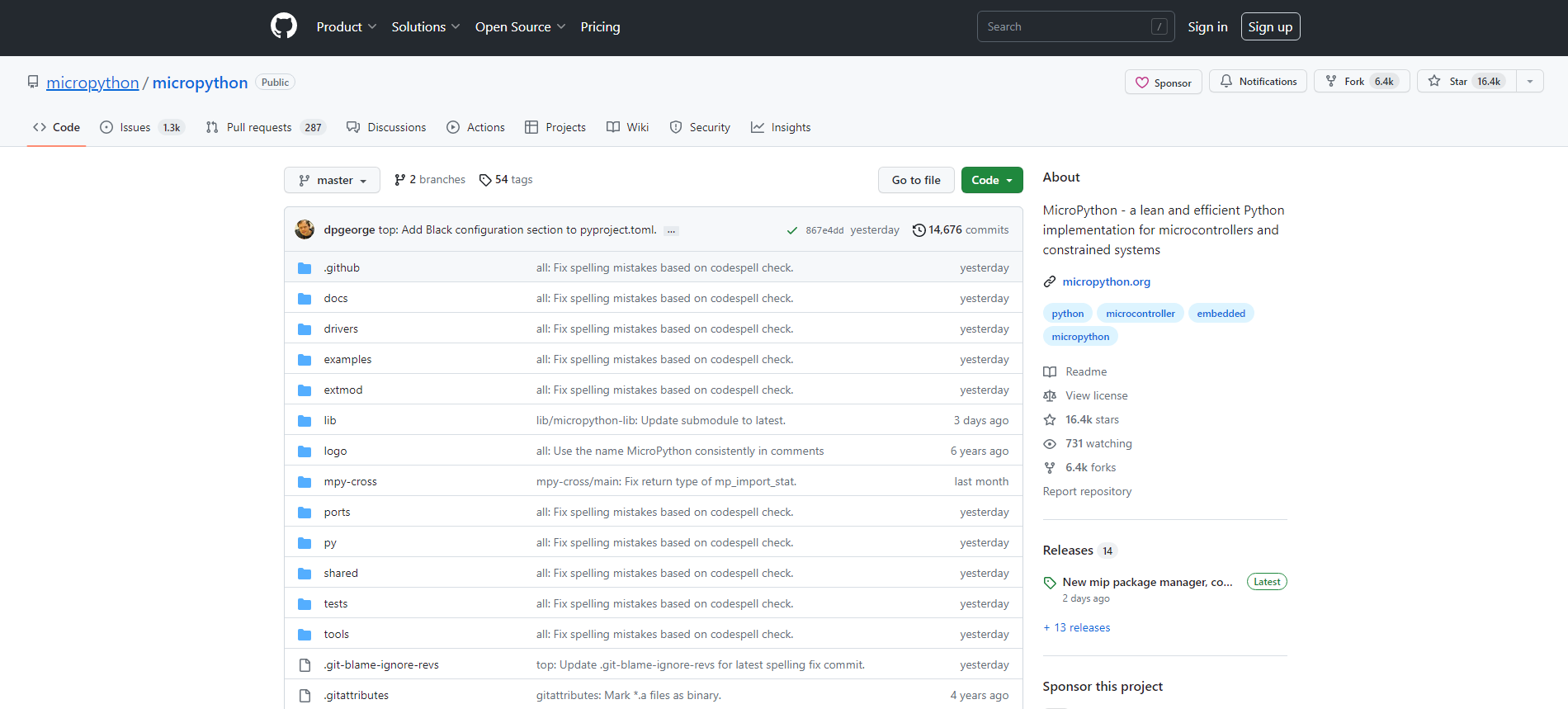Star the micropython repository
Viewport: 1568px width, 709px height.
click(1466, 82)
